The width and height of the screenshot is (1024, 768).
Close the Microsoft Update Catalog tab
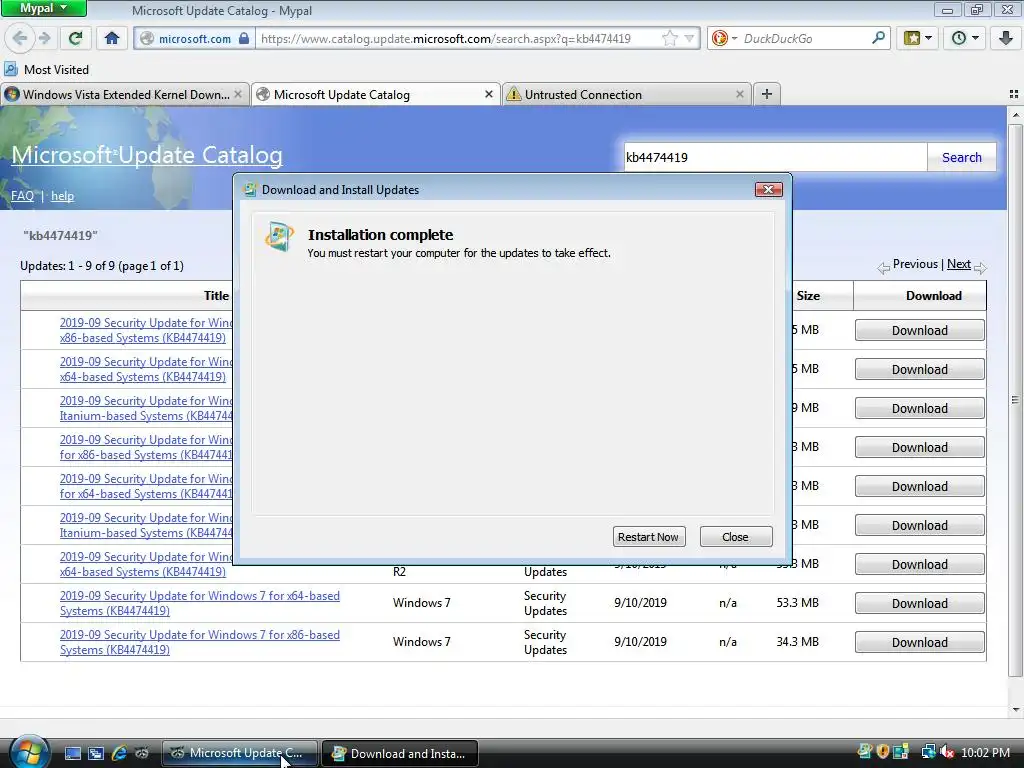pos(488,95)
